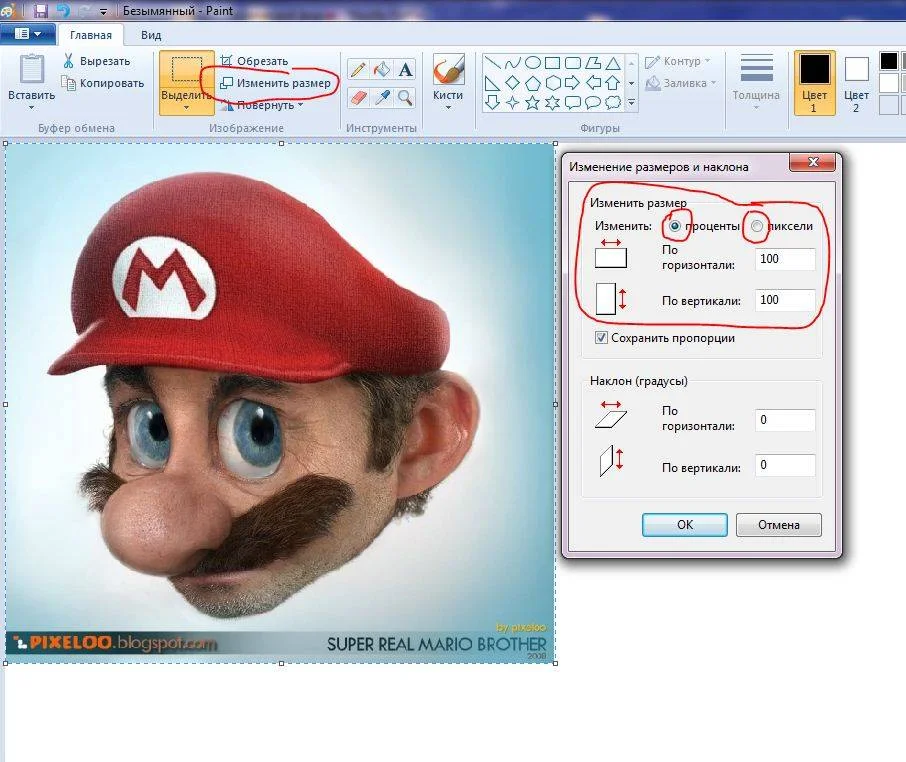
Task: Expand the shapes gallery more arrow
Action: (632, 103)
